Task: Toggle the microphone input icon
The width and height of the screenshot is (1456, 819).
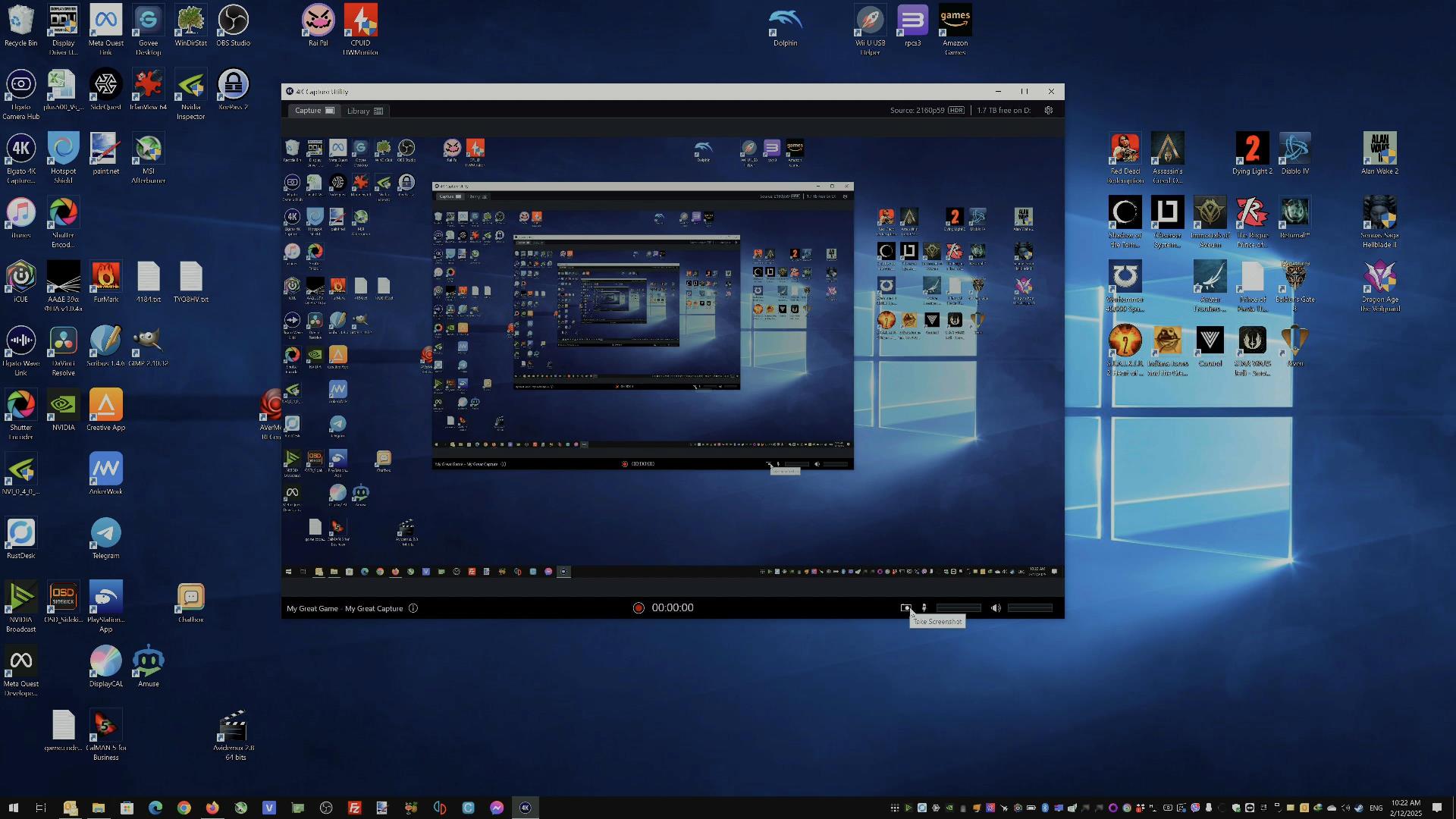Action: point(924,608)
